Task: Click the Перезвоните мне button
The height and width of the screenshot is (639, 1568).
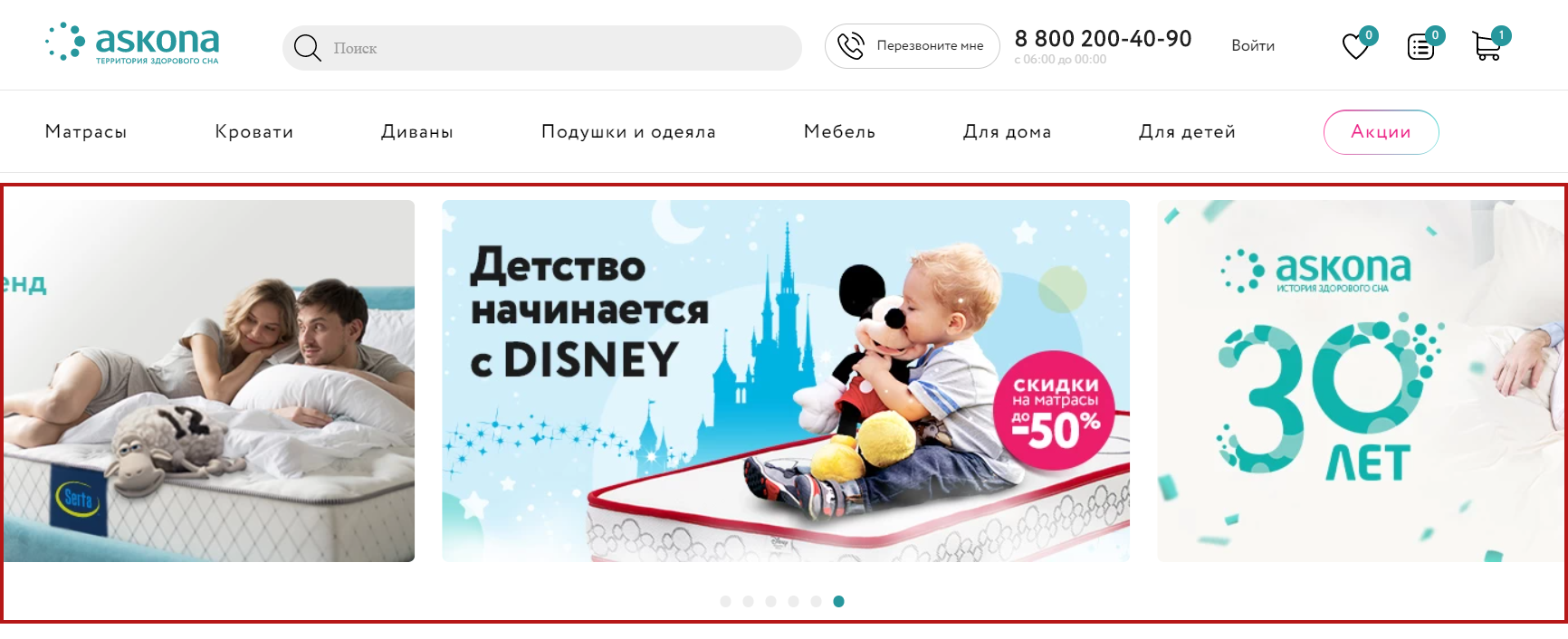Action: click(x=912, y=45)
